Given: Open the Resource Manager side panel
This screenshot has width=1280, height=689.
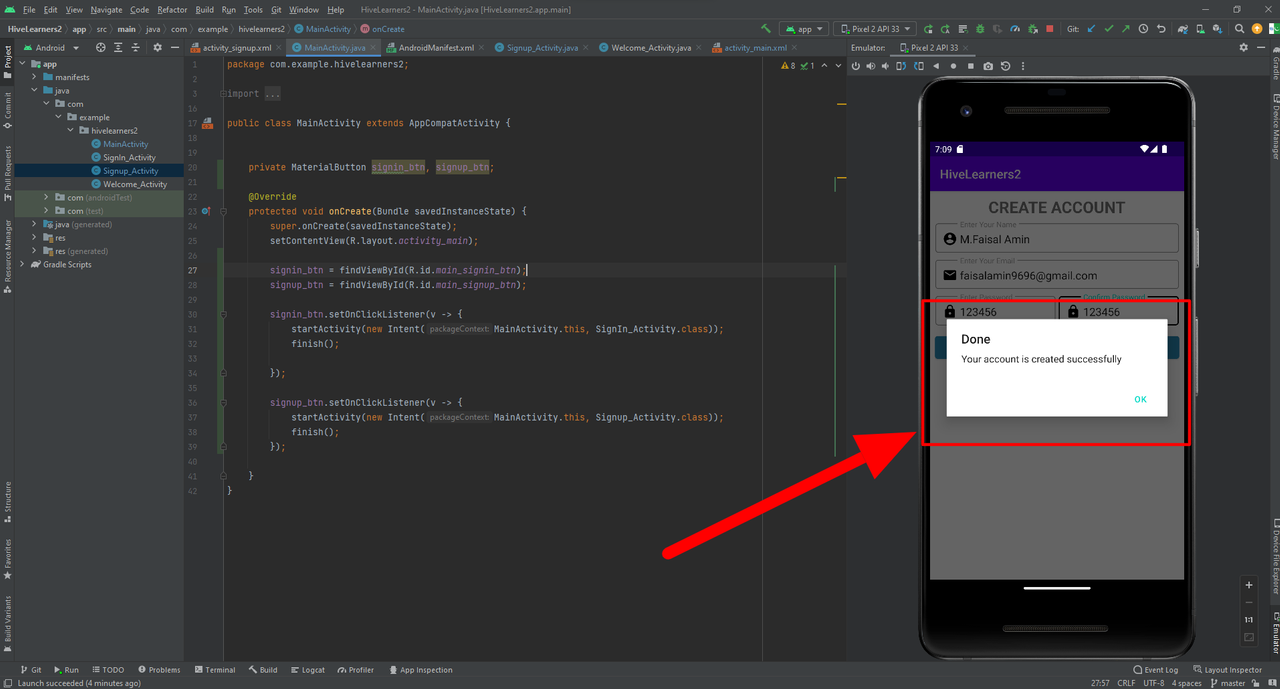Looking at the screenshot, I should (x=7, y=255).
